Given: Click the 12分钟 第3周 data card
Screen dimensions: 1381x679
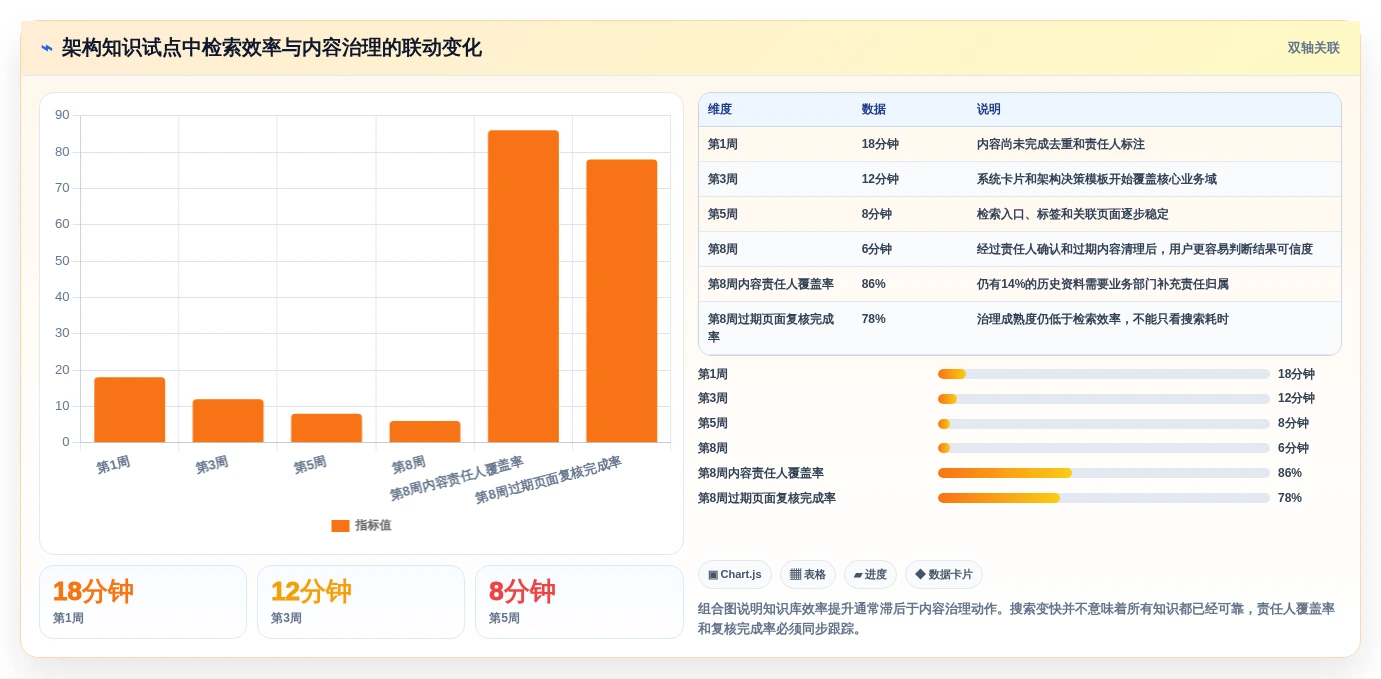Looking at the screenshot, I should (x=361, y=602).
